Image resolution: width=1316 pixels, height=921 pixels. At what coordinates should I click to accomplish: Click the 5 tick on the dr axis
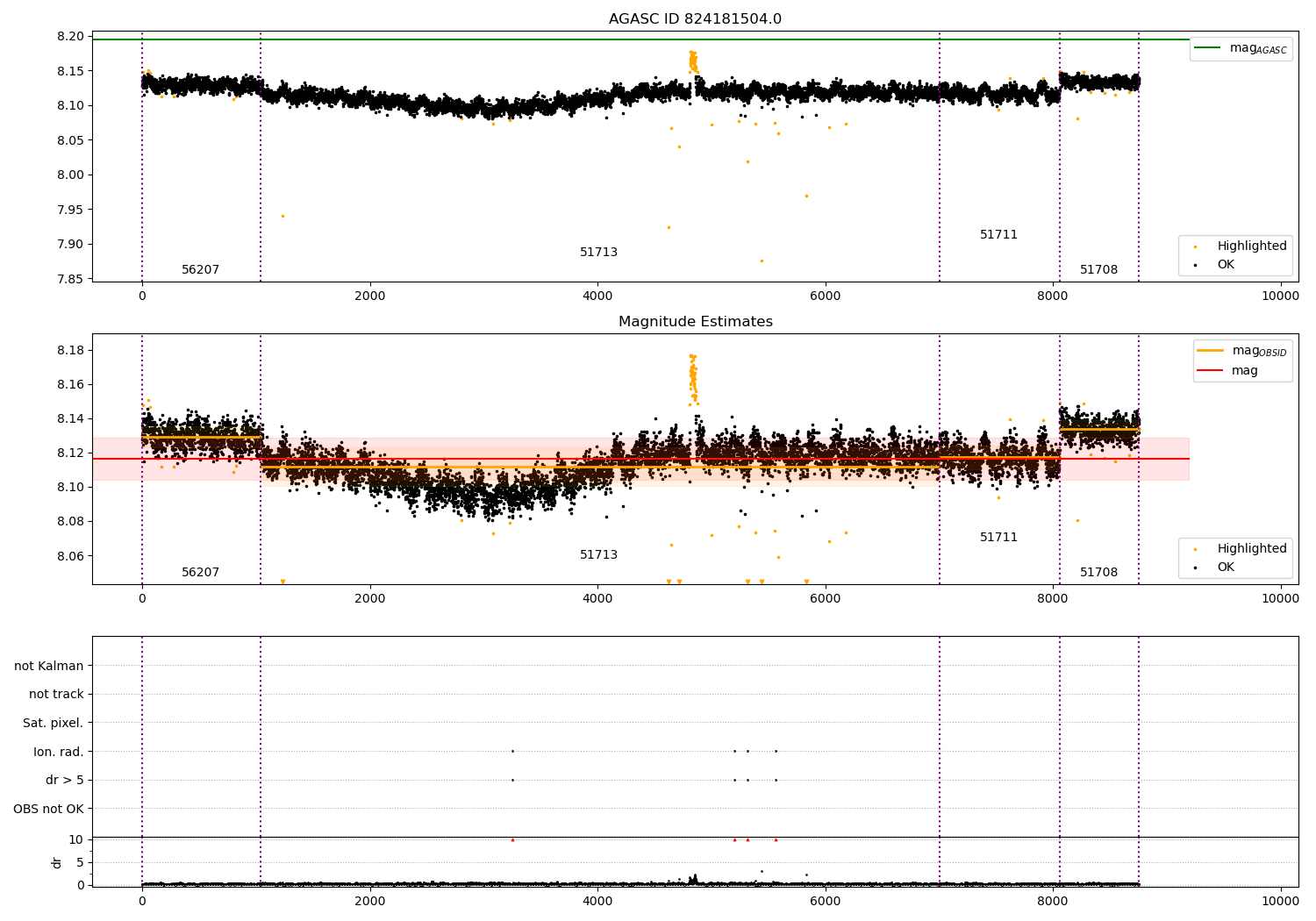pos(80,862)
